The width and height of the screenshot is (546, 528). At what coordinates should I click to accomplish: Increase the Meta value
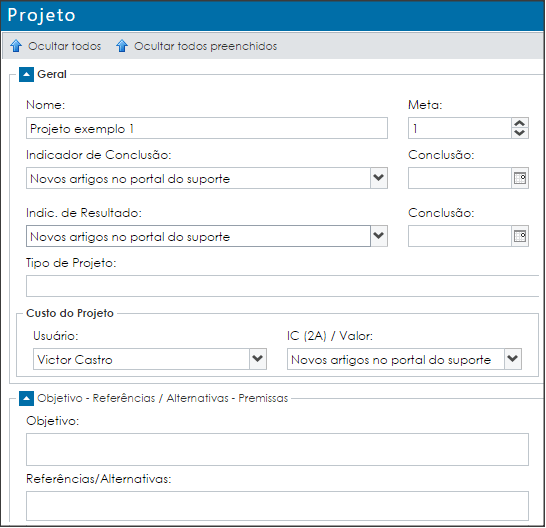[x=520, y=123]
